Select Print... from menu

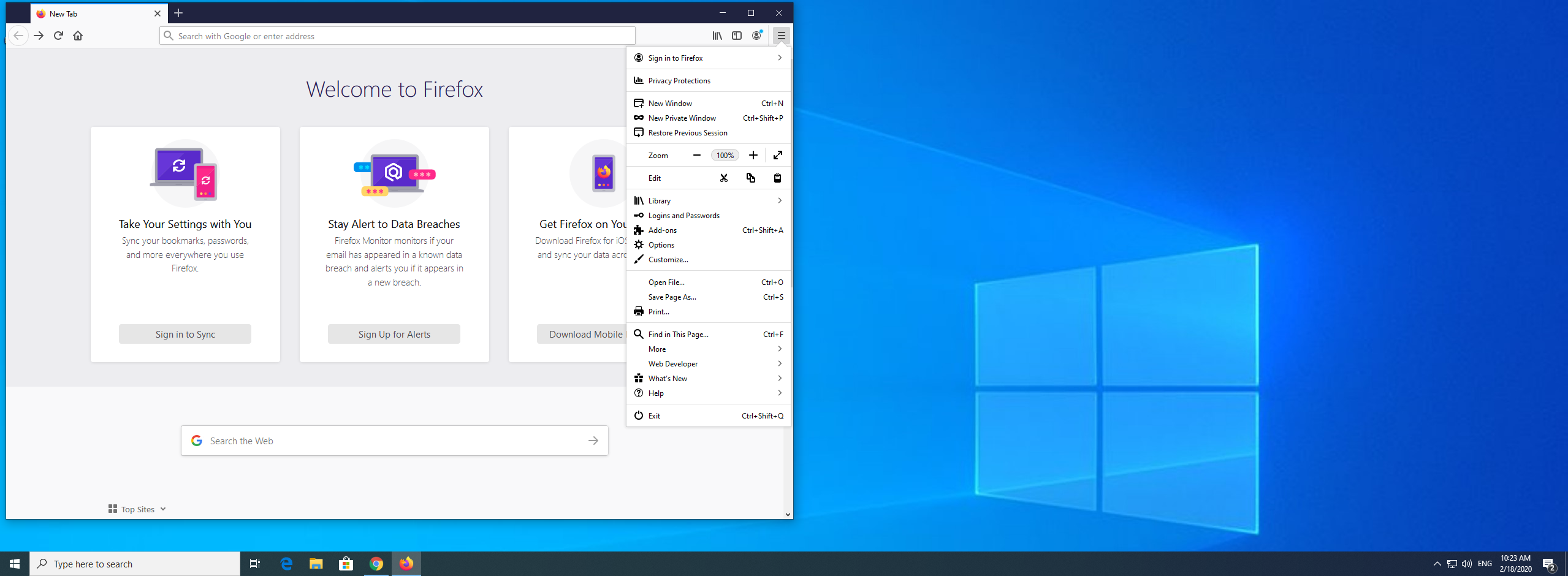click(x=709, y=311)
